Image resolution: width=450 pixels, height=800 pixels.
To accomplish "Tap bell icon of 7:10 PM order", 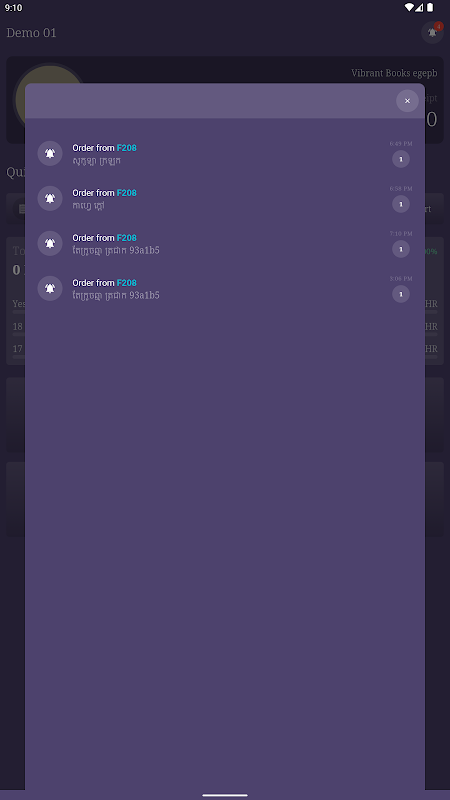I will pyautogui.click(x=50, y=243).
